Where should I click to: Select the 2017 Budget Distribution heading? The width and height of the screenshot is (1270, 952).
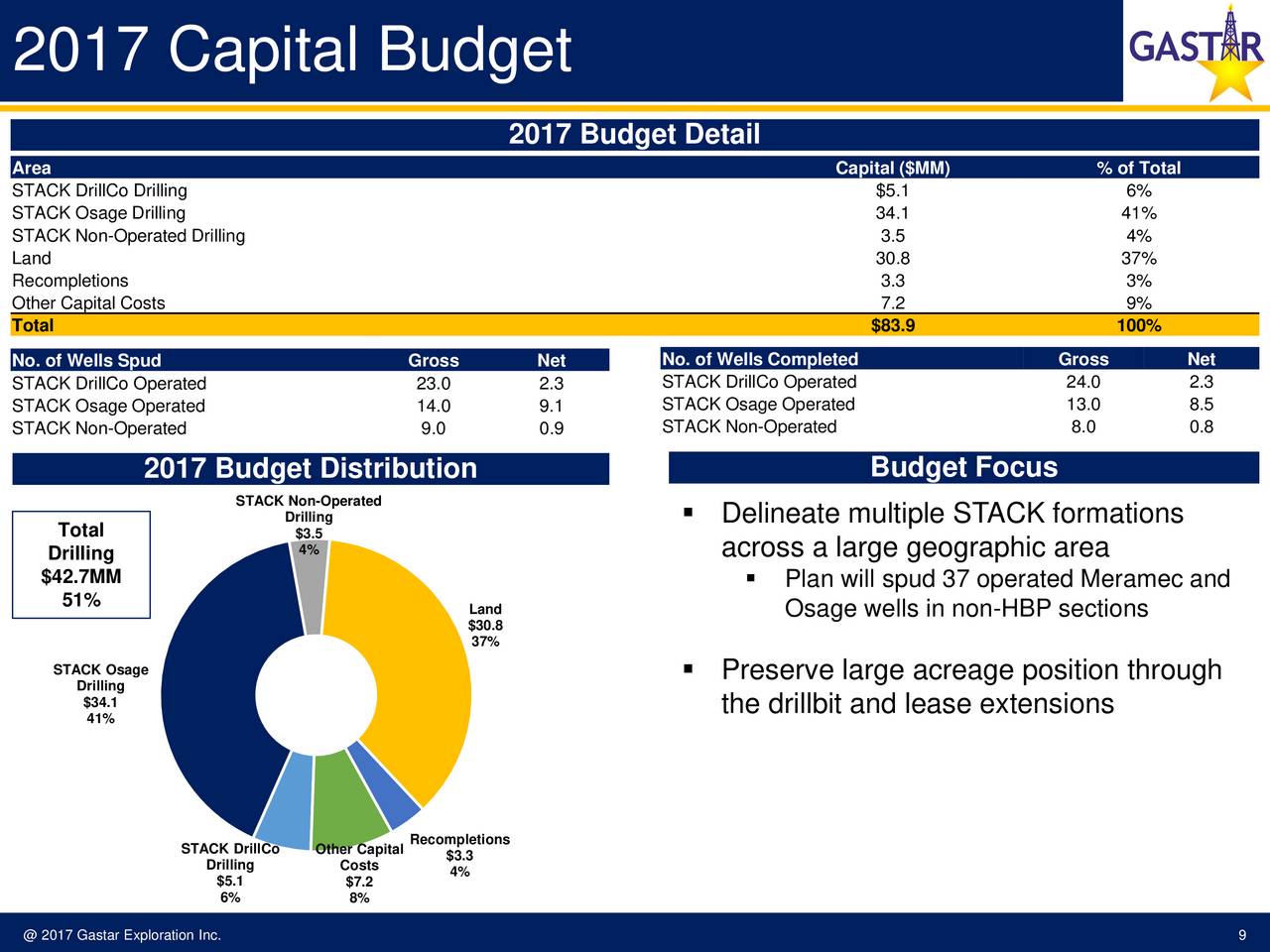[311, 468]
